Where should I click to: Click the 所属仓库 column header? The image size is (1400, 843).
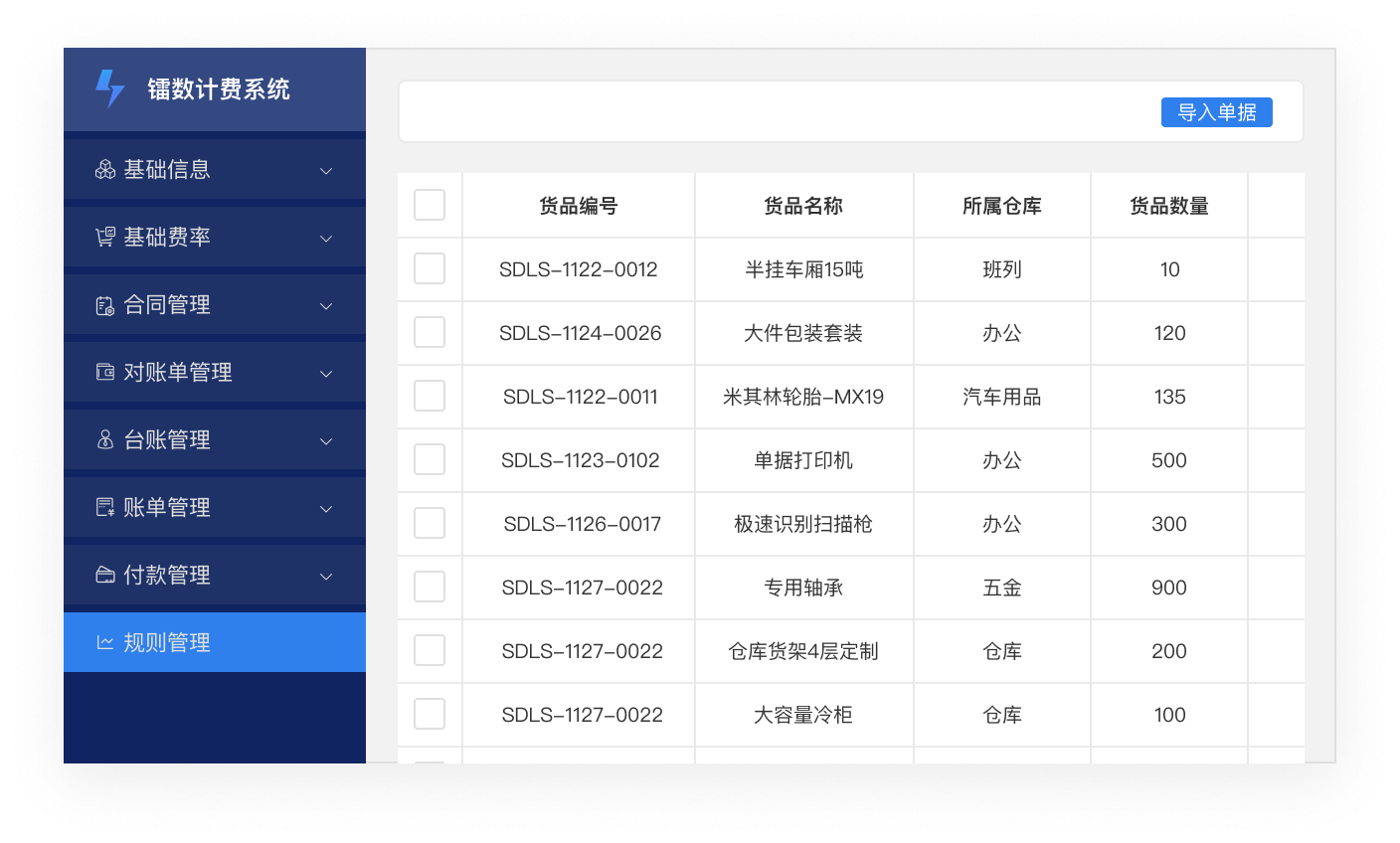point(1002,206)
